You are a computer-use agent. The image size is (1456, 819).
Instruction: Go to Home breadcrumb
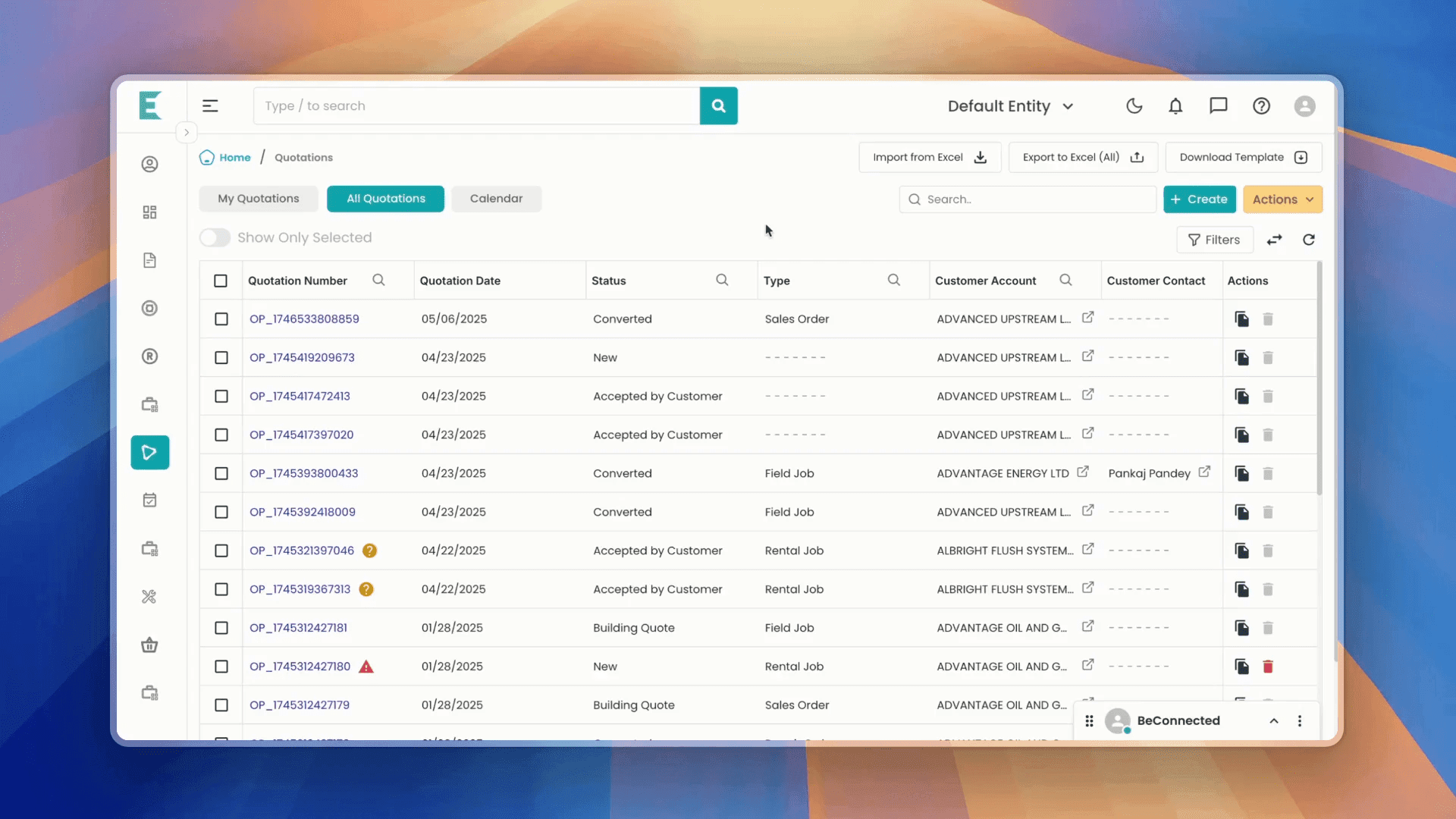225,158
